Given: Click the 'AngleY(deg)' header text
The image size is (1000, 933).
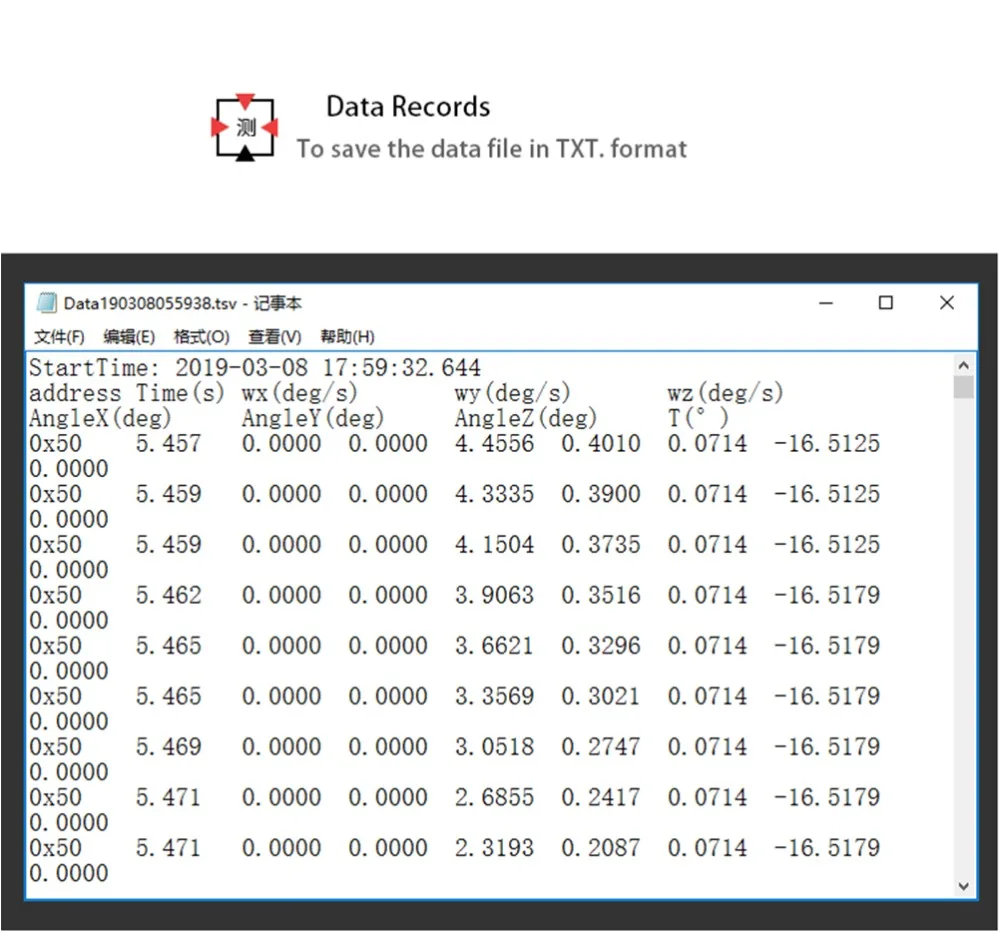Looking at the screenshot, I should (313, 418).
